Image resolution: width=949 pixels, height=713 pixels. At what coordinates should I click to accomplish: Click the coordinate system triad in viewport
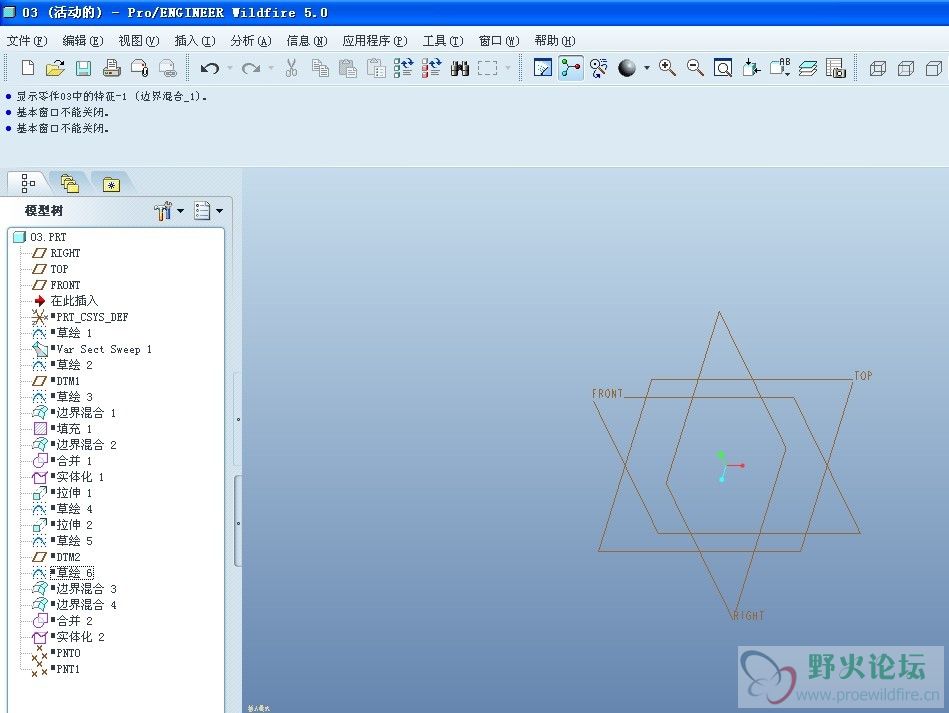click(729, 466)
